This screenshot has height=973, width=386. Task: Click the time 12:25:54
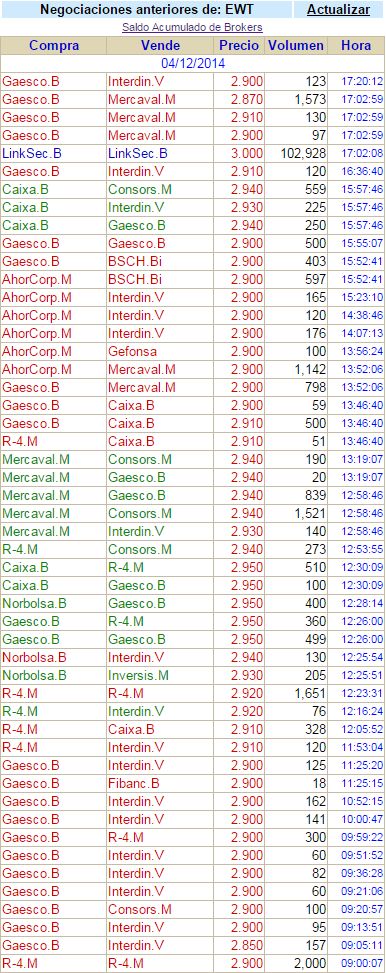[x=362, y=657]
